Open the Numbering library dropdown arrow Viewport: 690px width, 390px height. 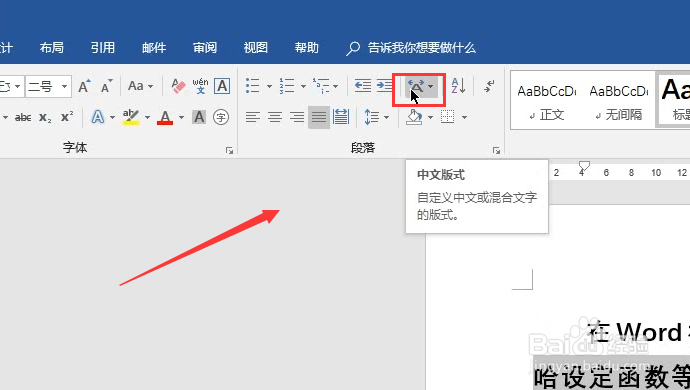click(303, 86)
